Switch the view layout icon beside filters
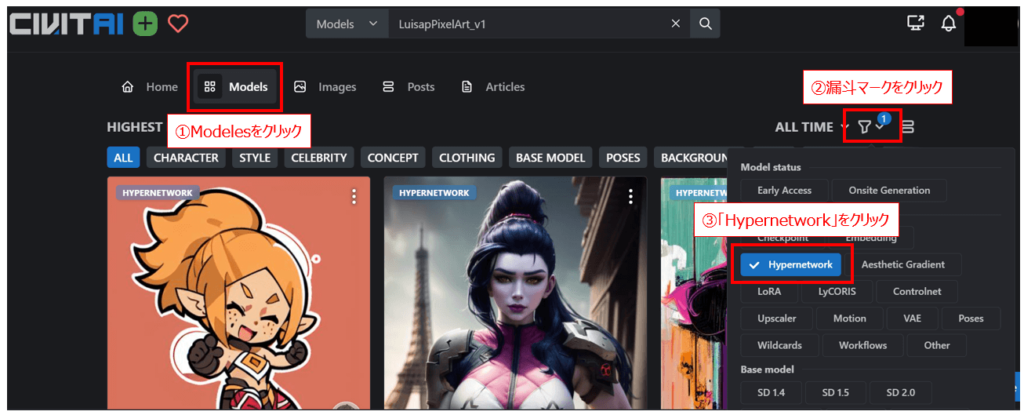Viewport: 1024px width, 415px height. click(x=908, y=127)
